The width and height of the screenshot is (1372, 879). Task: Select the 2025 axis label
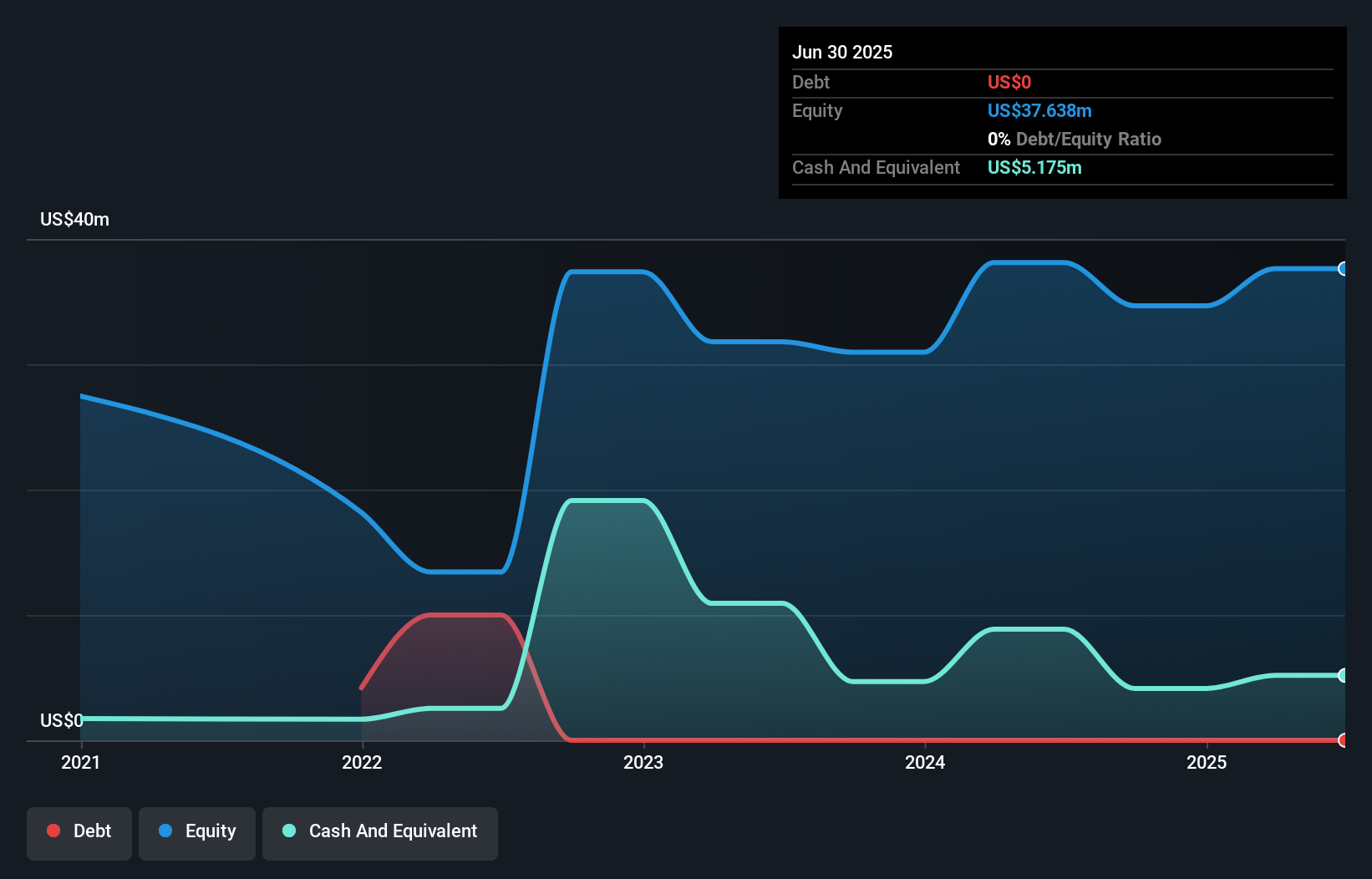pyautogui.click(x=1207, y=762)
